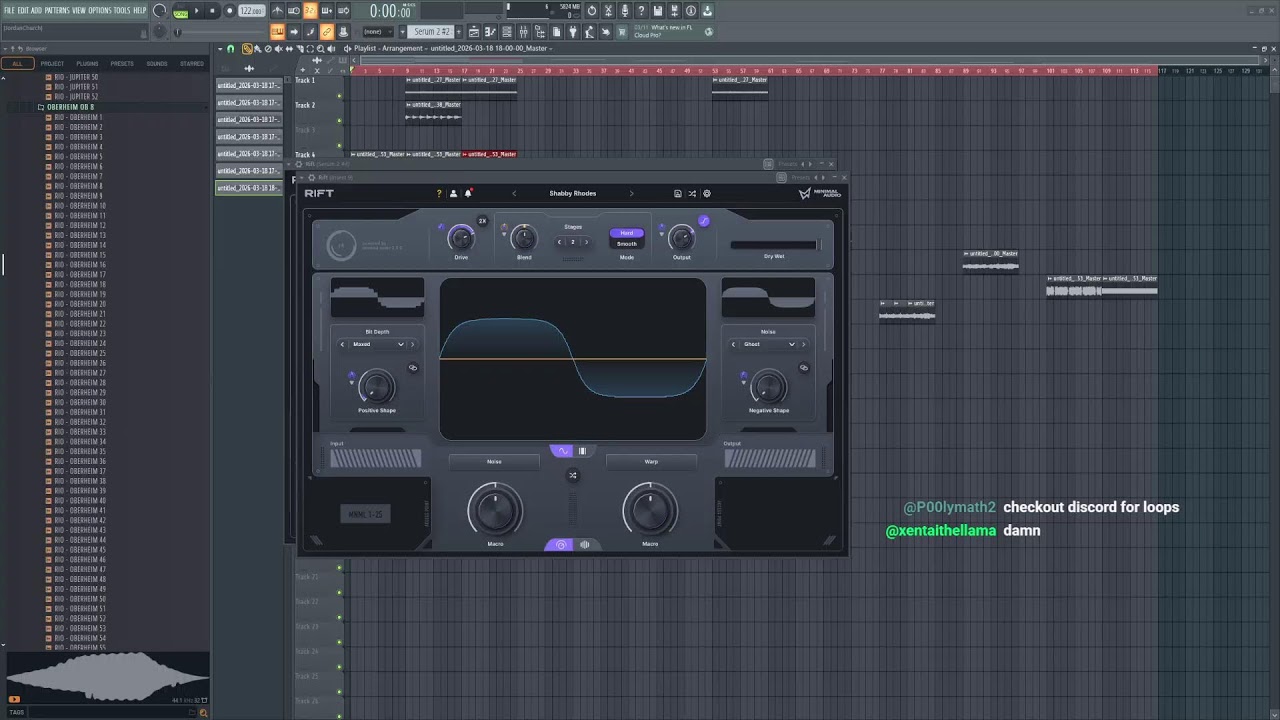Image resolution: width=1280 pixels, height=720 pixels.
Task: Select the PLUGINS browser tab
Action: click(x=87, y=64)
